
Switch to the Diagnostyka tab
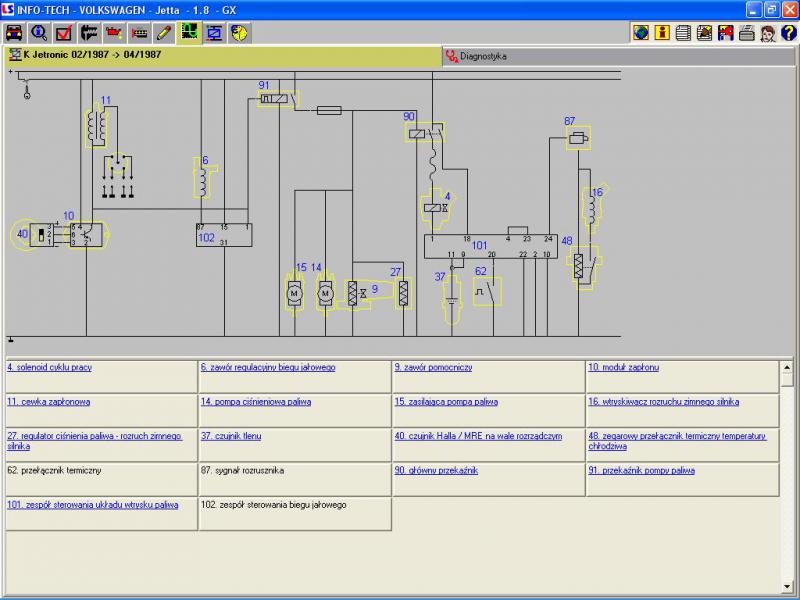pyautogui.click(x=618, y=56)
